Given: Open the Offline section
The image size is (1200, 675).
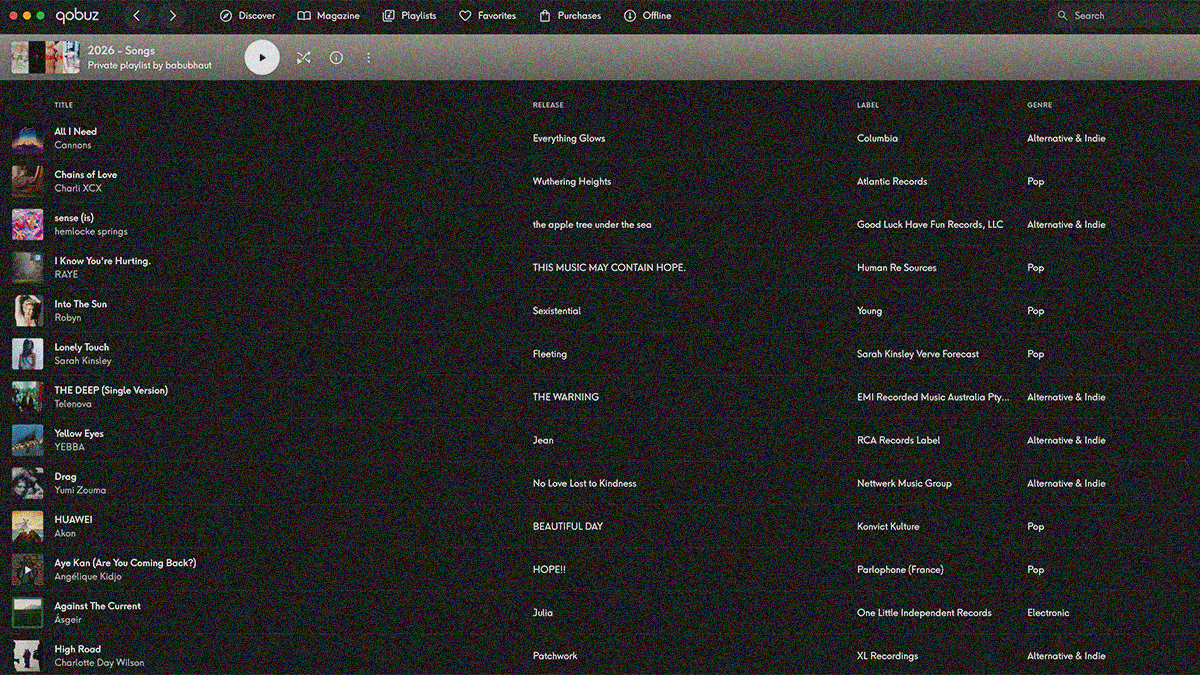Looking at the screenshot, I should [x=647, y=16].
